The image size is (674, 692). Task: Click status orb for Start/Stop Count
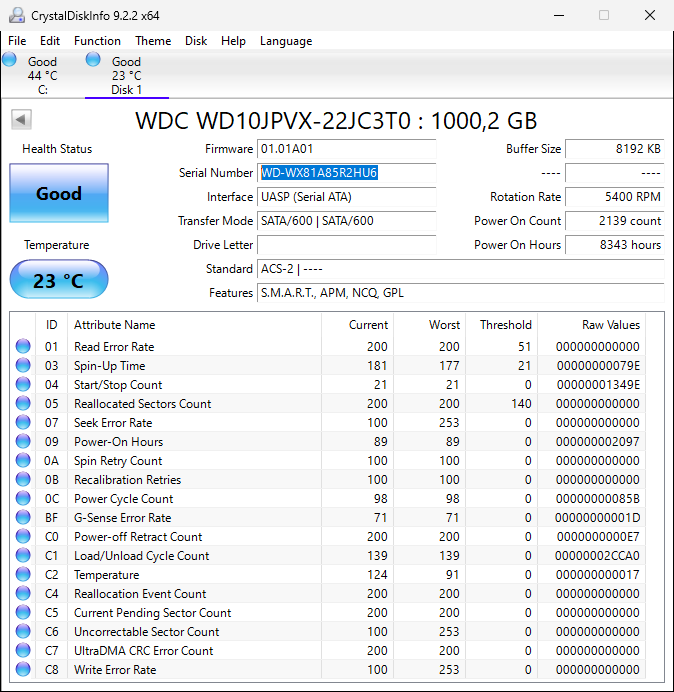[23, 384]
